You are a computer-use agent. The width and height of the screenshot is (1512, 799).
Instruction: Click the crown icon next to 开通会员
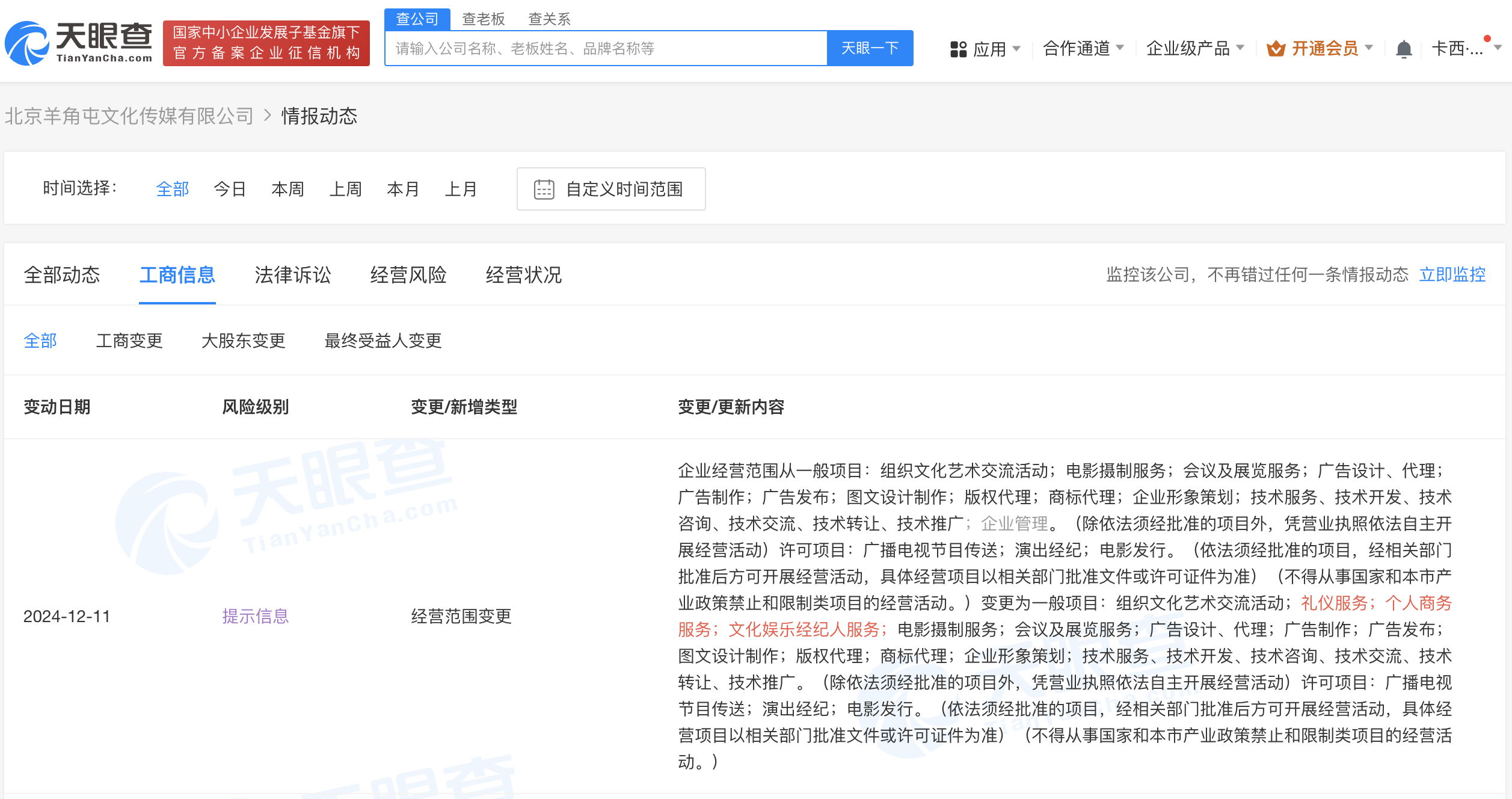click(1277, 48)
